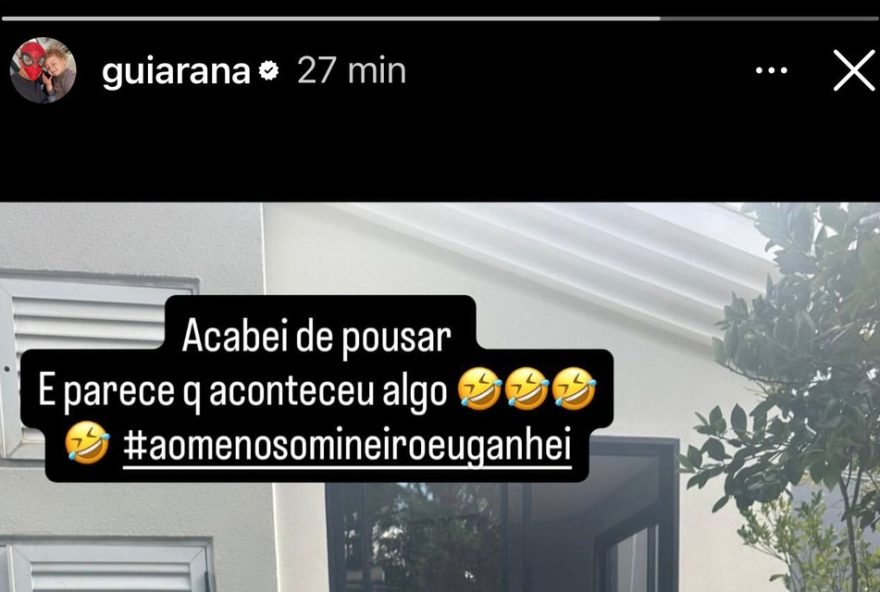Tap the verified badge next to guiarana
Screen dimensions: 880x592
tap(269, 71)
